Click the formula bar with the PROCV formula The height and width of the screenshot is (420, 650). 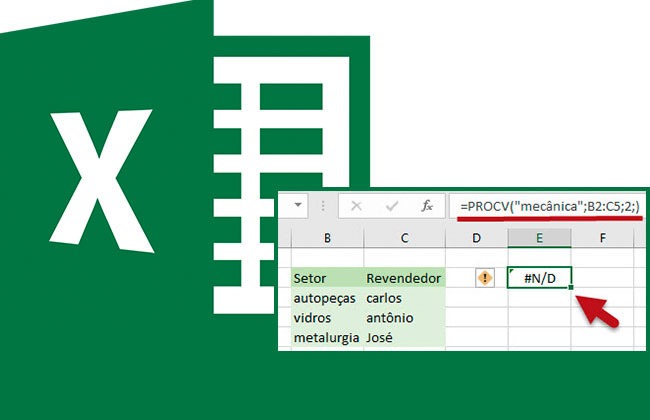point(547,206)
